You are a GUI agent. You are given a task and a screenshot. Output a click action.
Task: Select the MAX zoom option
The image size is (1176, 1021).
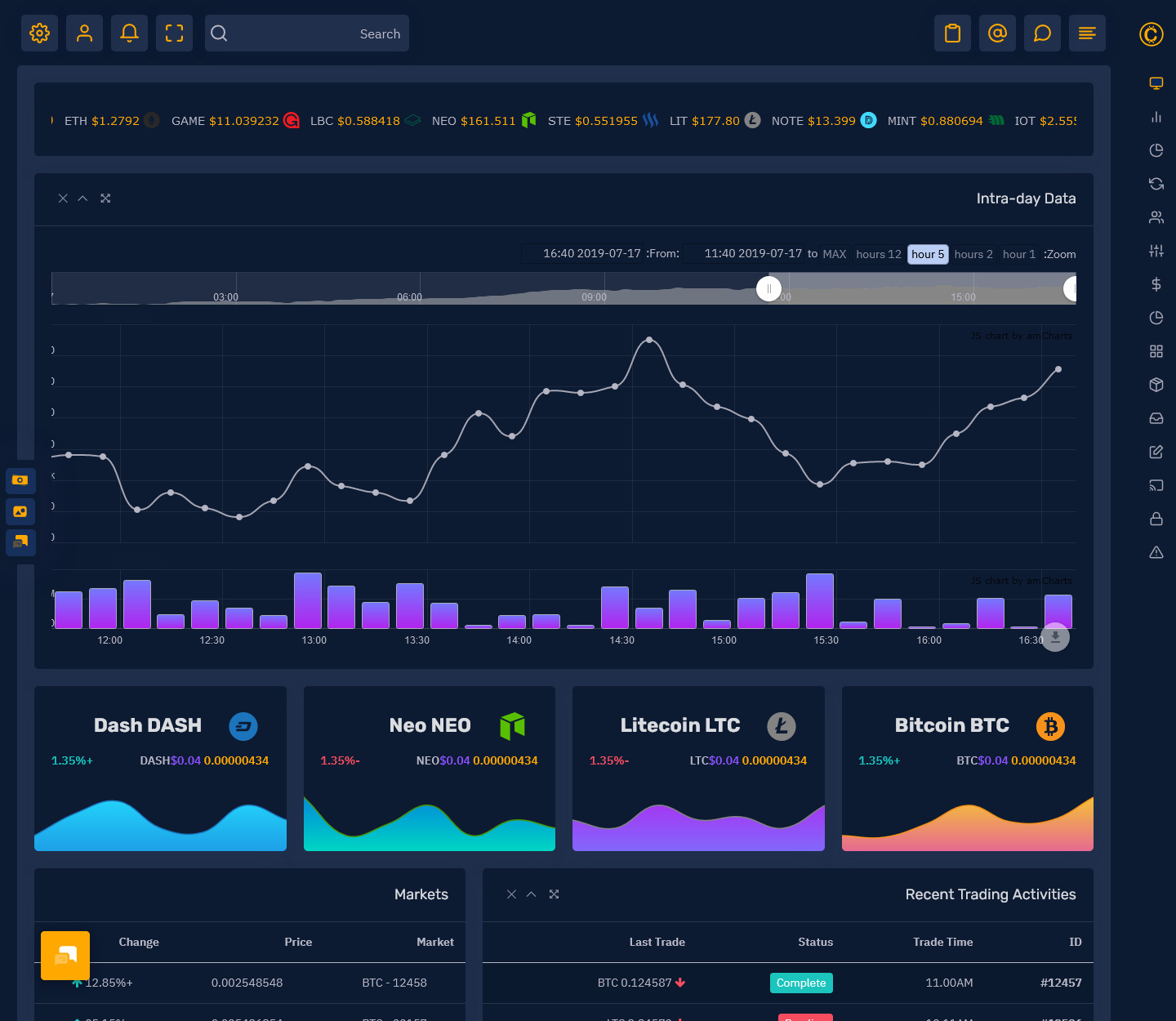(x=835, y=254)
